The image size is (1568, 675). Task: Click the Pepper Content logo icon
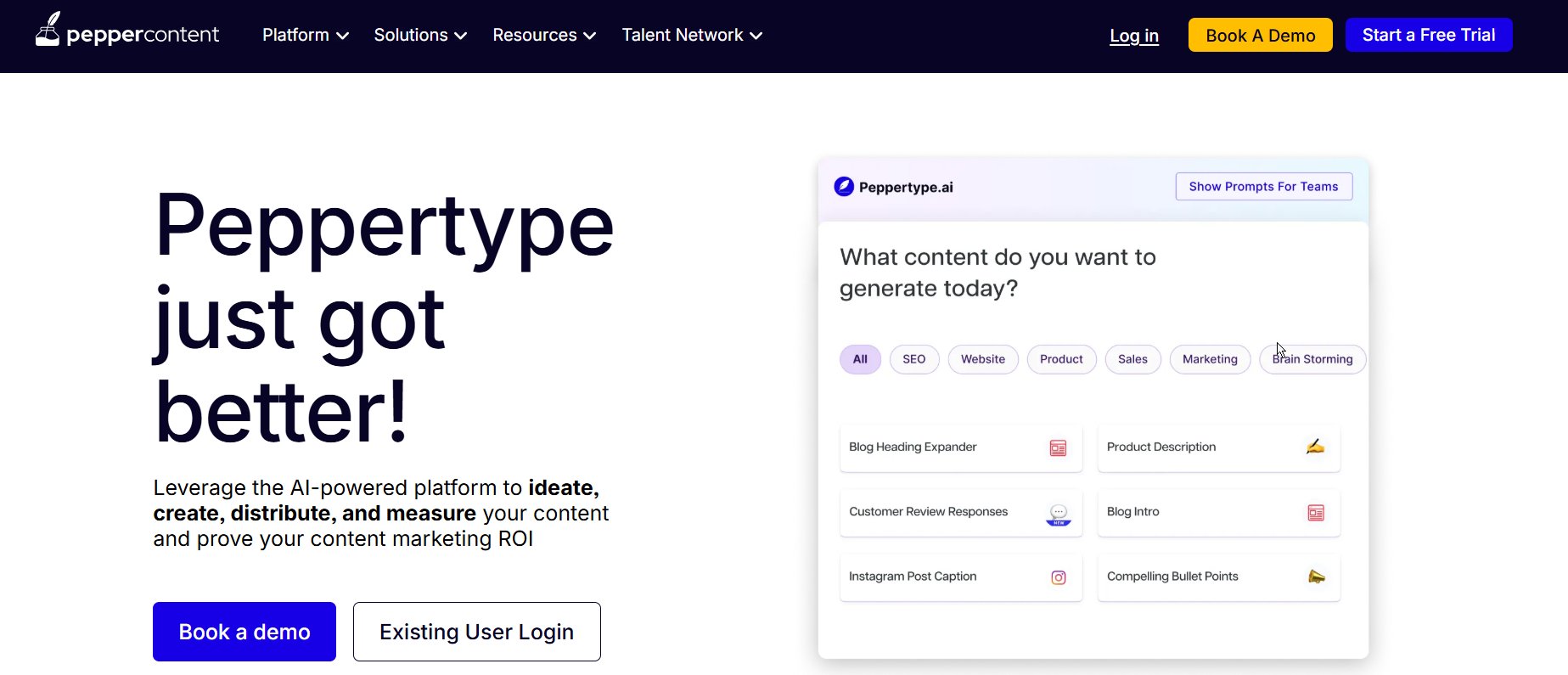pyautogui.click(x=48, y=29)
